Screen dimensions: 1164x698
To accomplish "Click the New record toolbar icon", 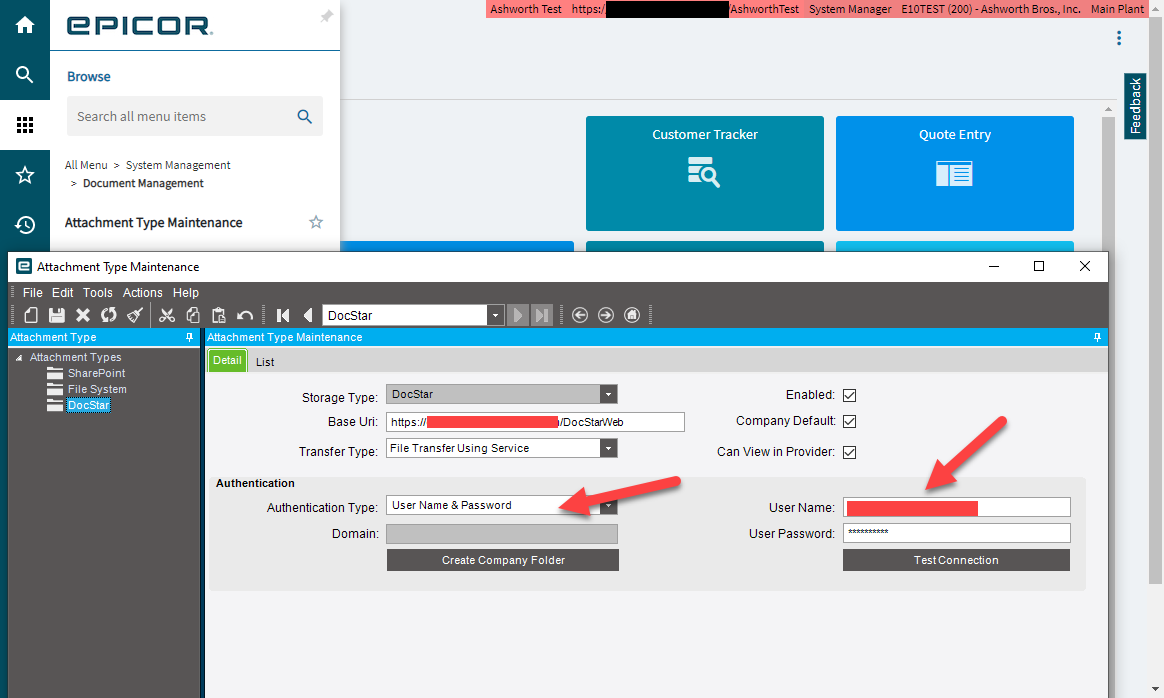I will (x=30, y=316).
